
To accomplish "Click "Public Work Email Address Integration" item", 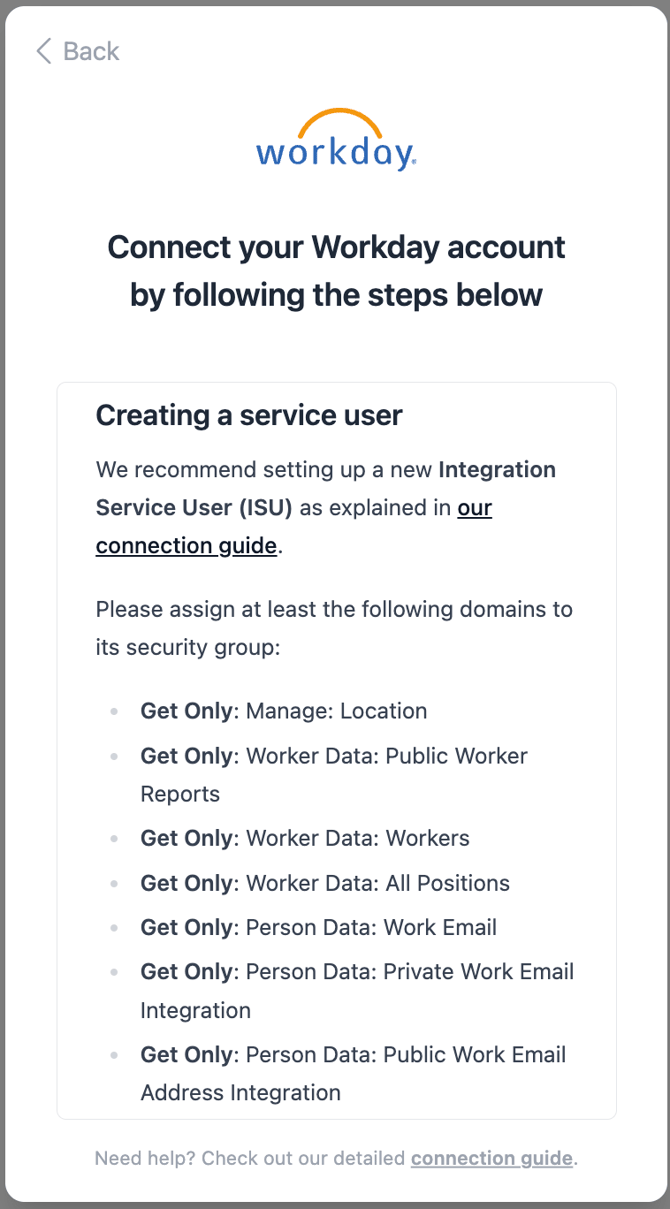I will [353, 1074].
